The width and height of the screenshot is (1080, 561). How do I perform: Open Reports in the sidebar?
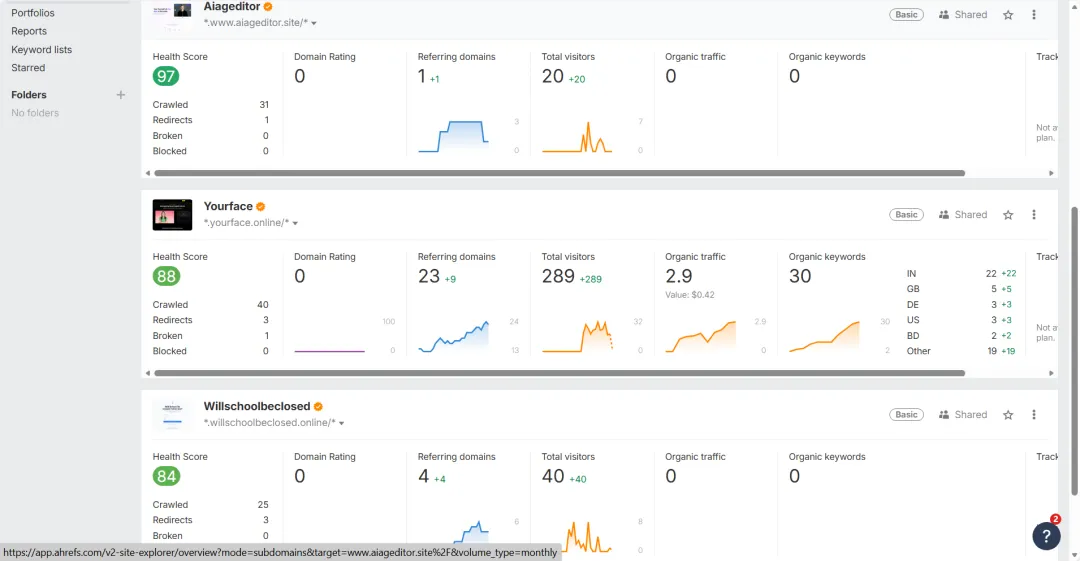(29, 31)
